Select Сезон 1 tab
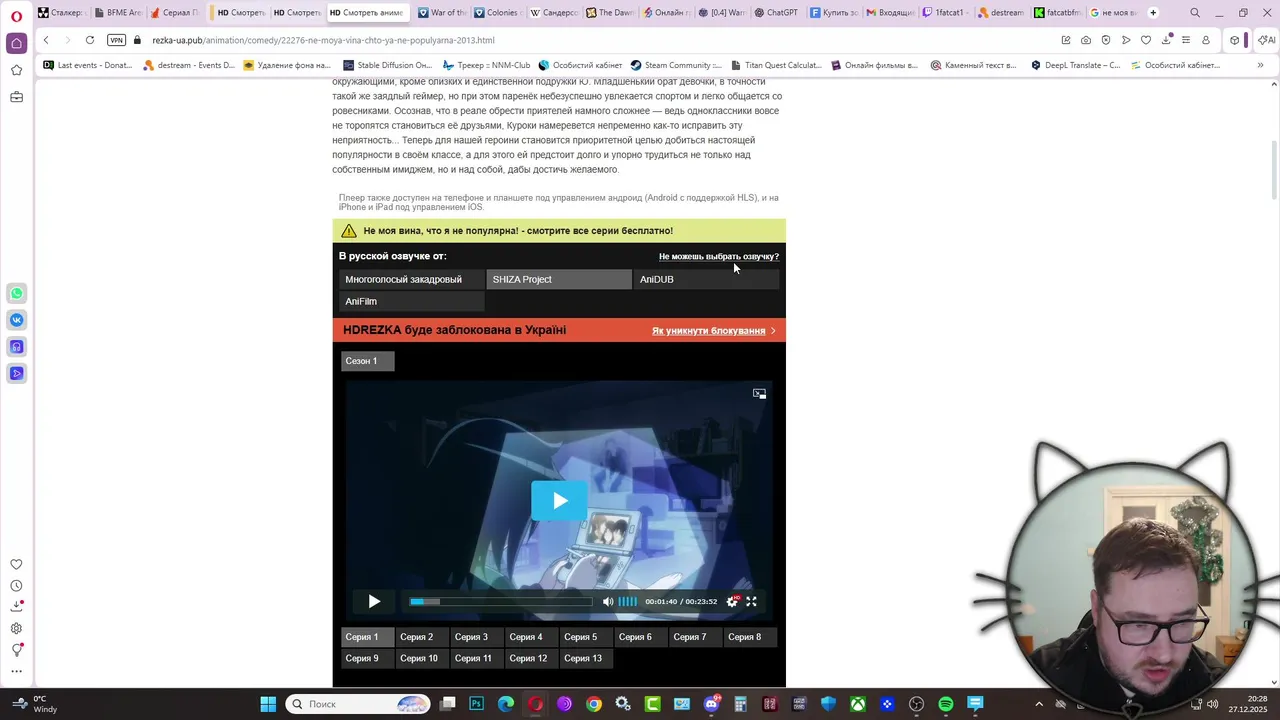The width and height of the screenshot is (1280, 720). coord(367,361)
